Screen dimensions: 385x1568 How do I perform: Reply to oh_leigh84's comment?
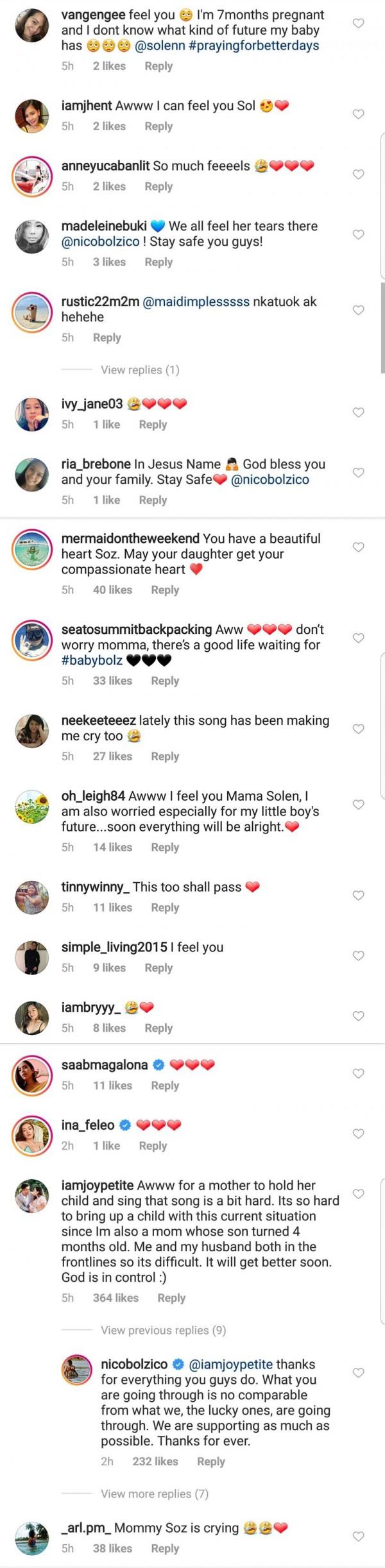pyautogui.click(x=165, y=847)
